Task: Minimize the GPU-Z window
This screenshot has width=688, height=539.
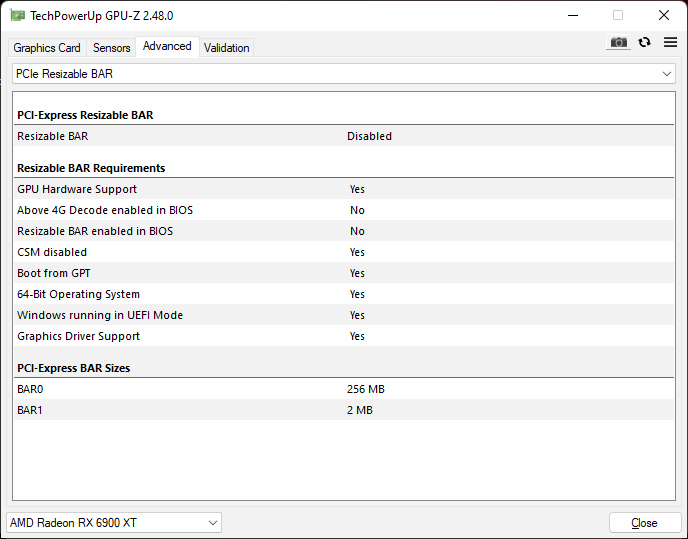Action: pos(573,15)
